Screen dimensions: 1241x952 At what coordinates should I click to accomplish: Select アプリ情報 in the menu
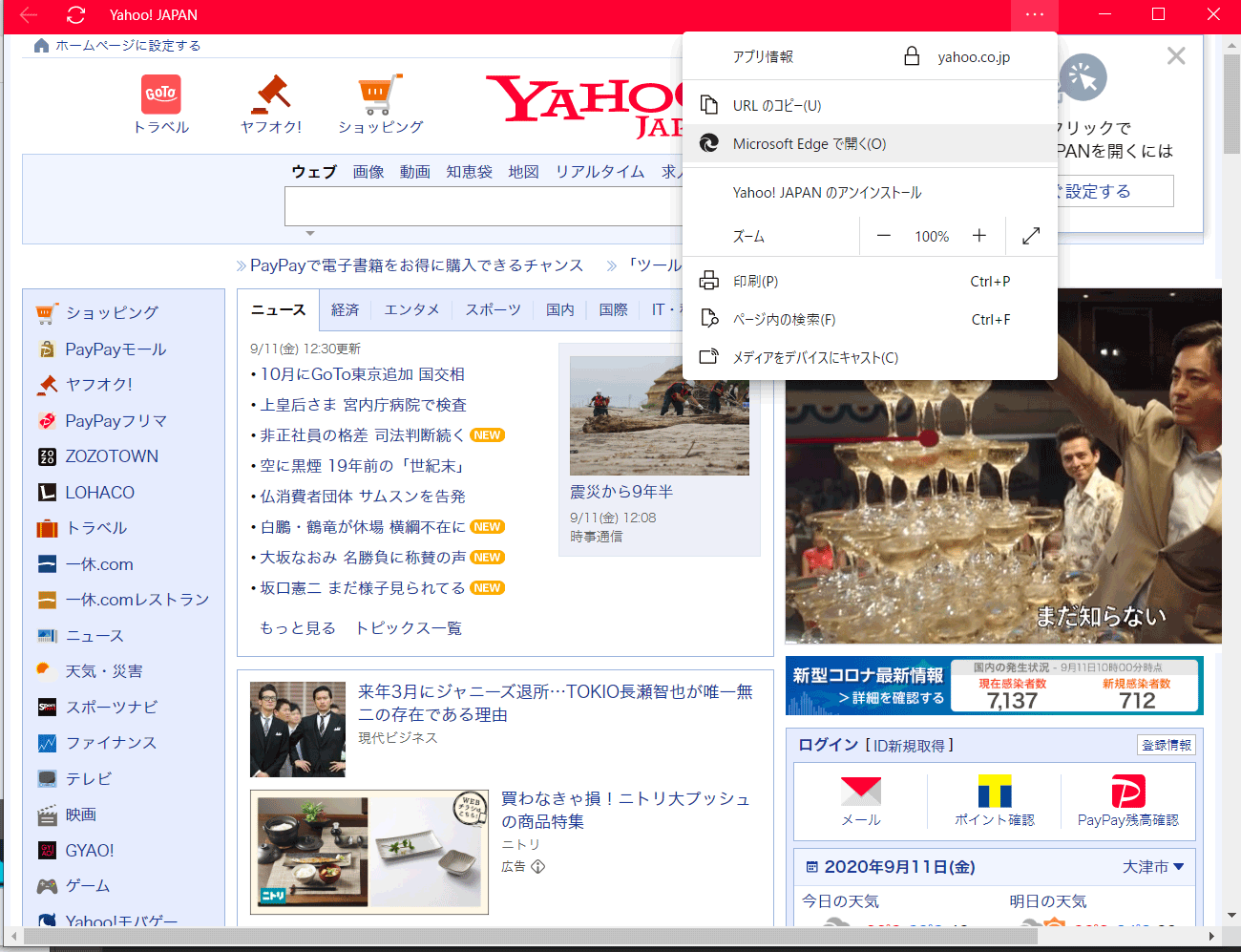[763, 56]
